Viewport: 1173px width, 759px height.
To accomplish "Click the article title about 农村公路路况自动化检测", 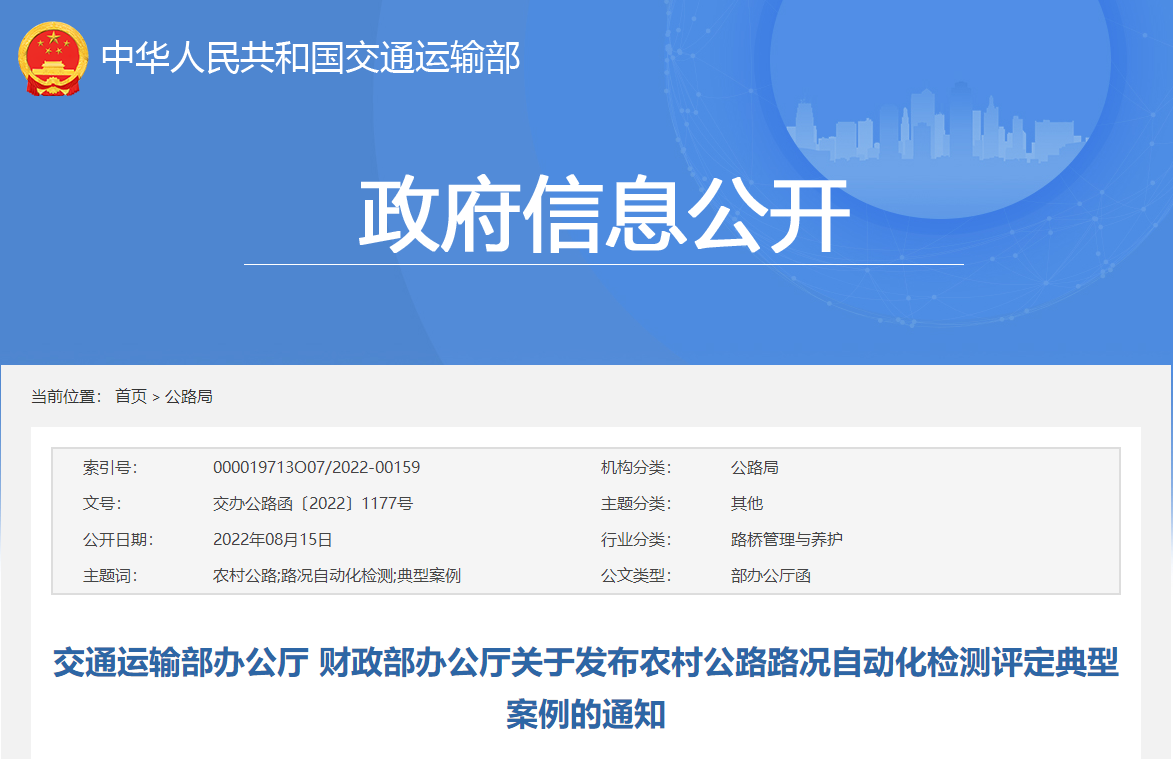I will (x=586, y=688).
